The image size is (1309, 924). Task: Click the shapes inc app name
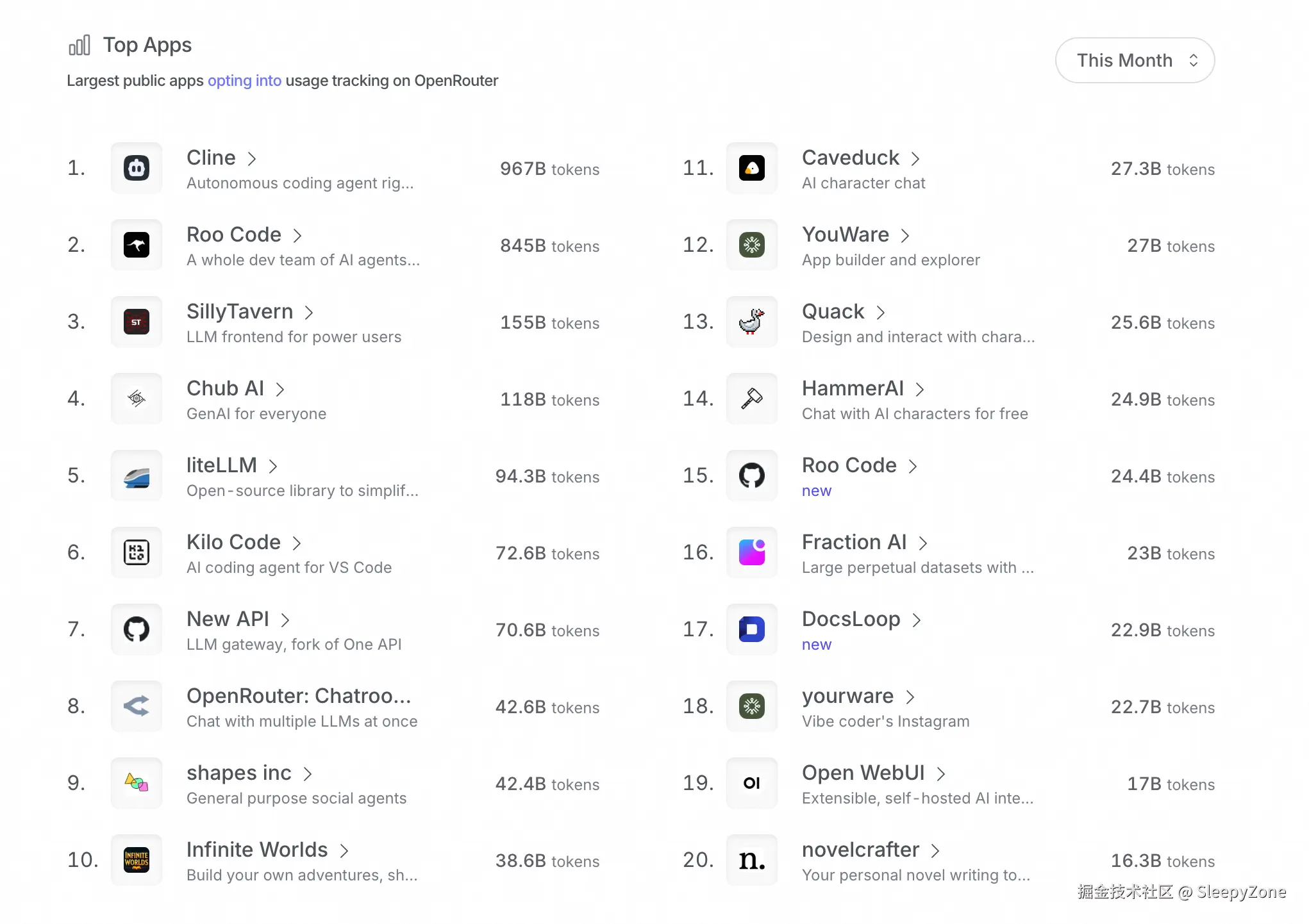pos(238,773)
